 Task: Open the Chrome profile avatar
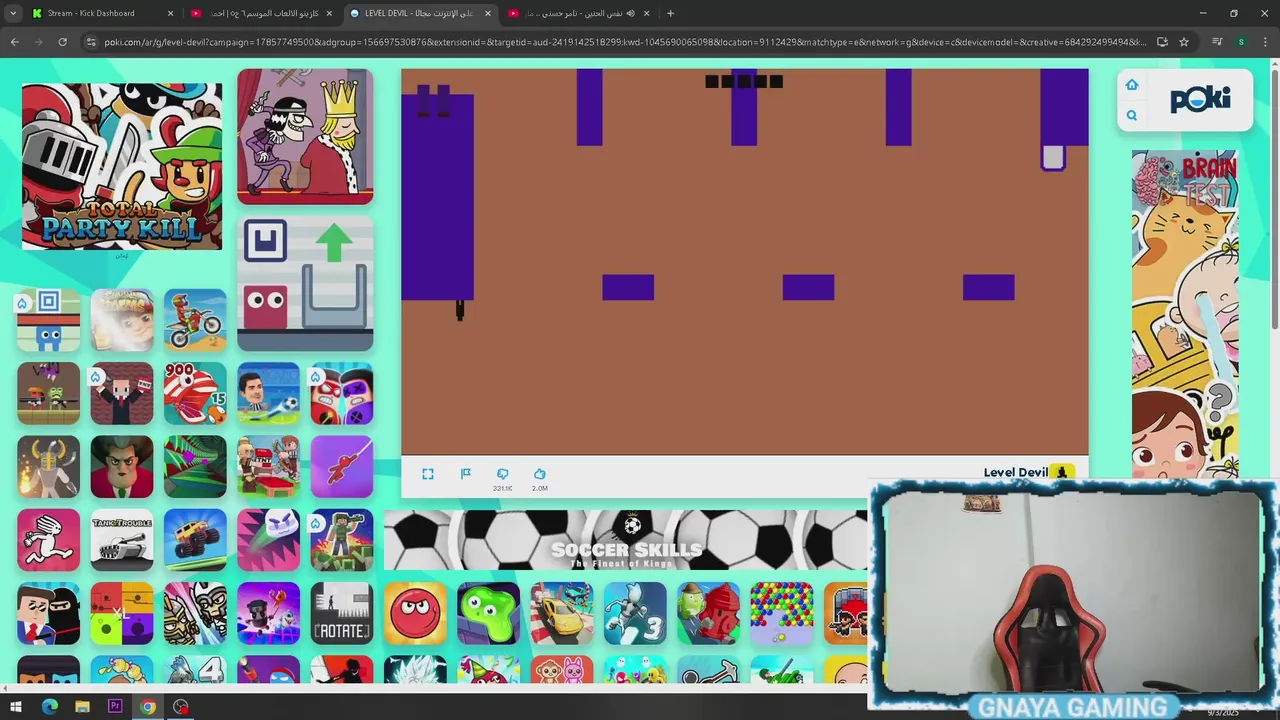pyautogui.click(x=1241, y=42)
